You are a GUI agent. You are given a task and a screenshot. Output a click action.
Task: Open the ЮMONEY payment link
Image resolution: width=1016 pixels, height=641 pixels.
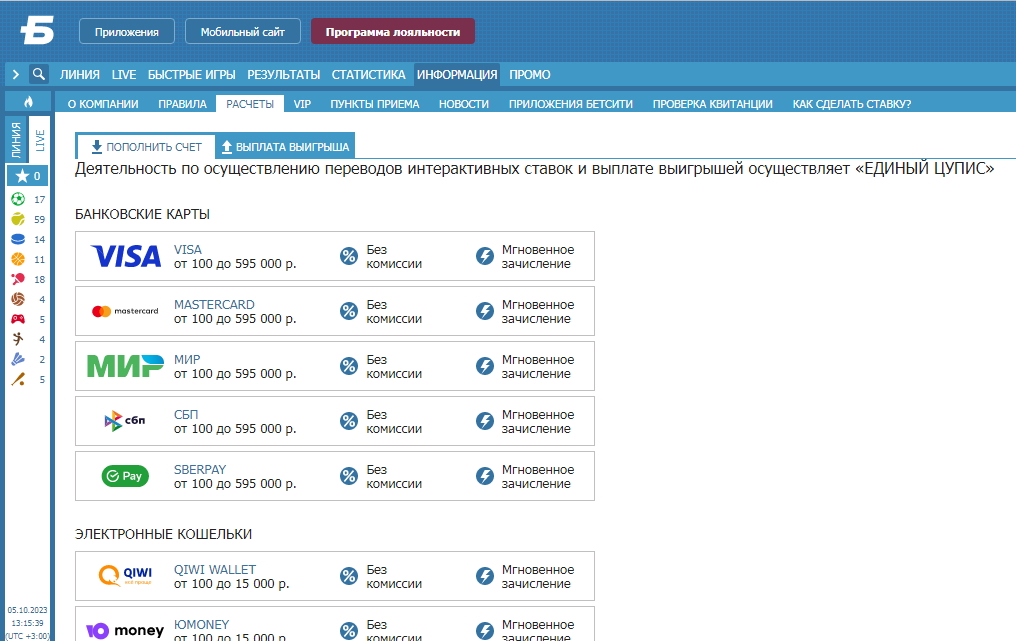coord(202,625)
